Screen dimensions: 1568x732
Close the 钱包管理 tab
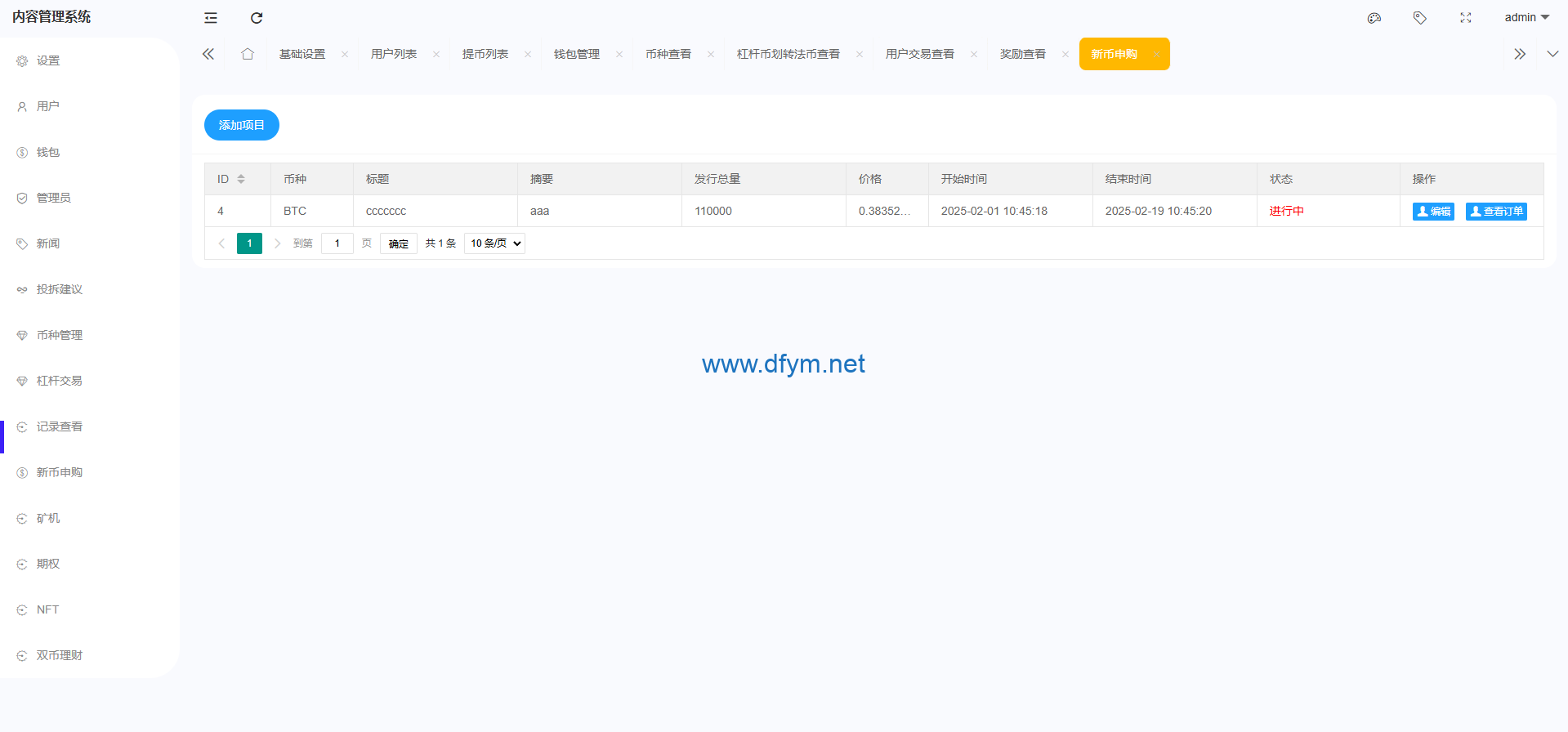[x=619, y=55]
